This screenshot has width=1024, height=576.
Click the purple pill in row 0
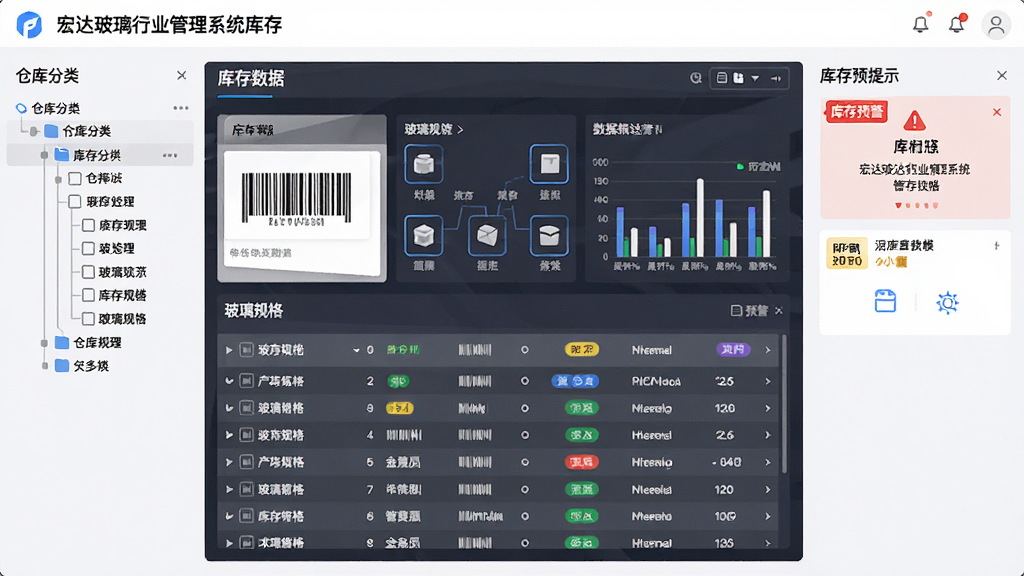tap(733, 349)
